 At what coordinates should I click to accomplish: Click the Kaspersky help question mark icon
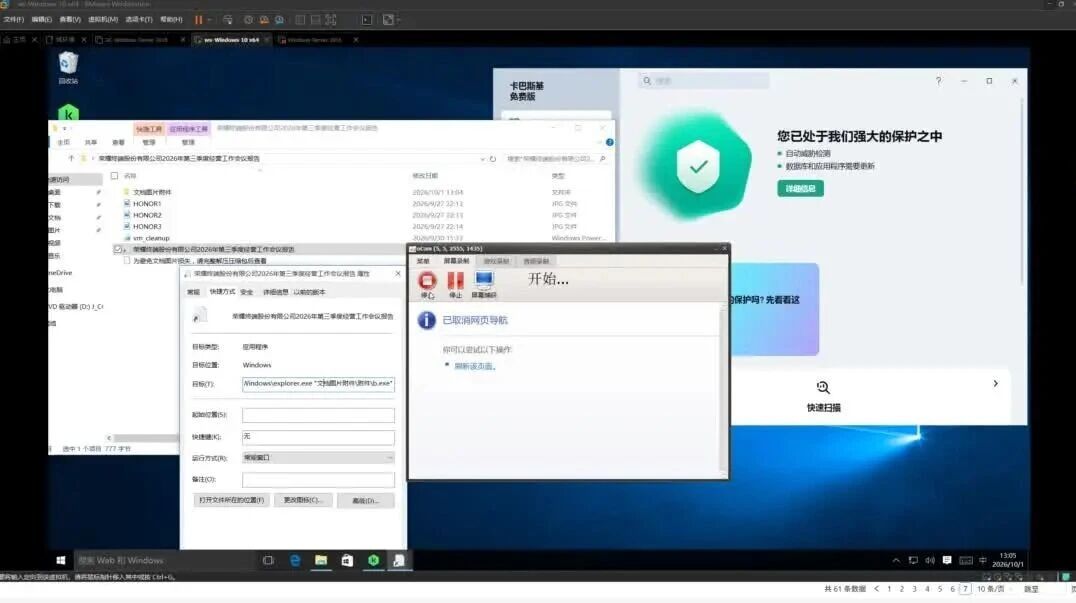[x=938, y=81]
